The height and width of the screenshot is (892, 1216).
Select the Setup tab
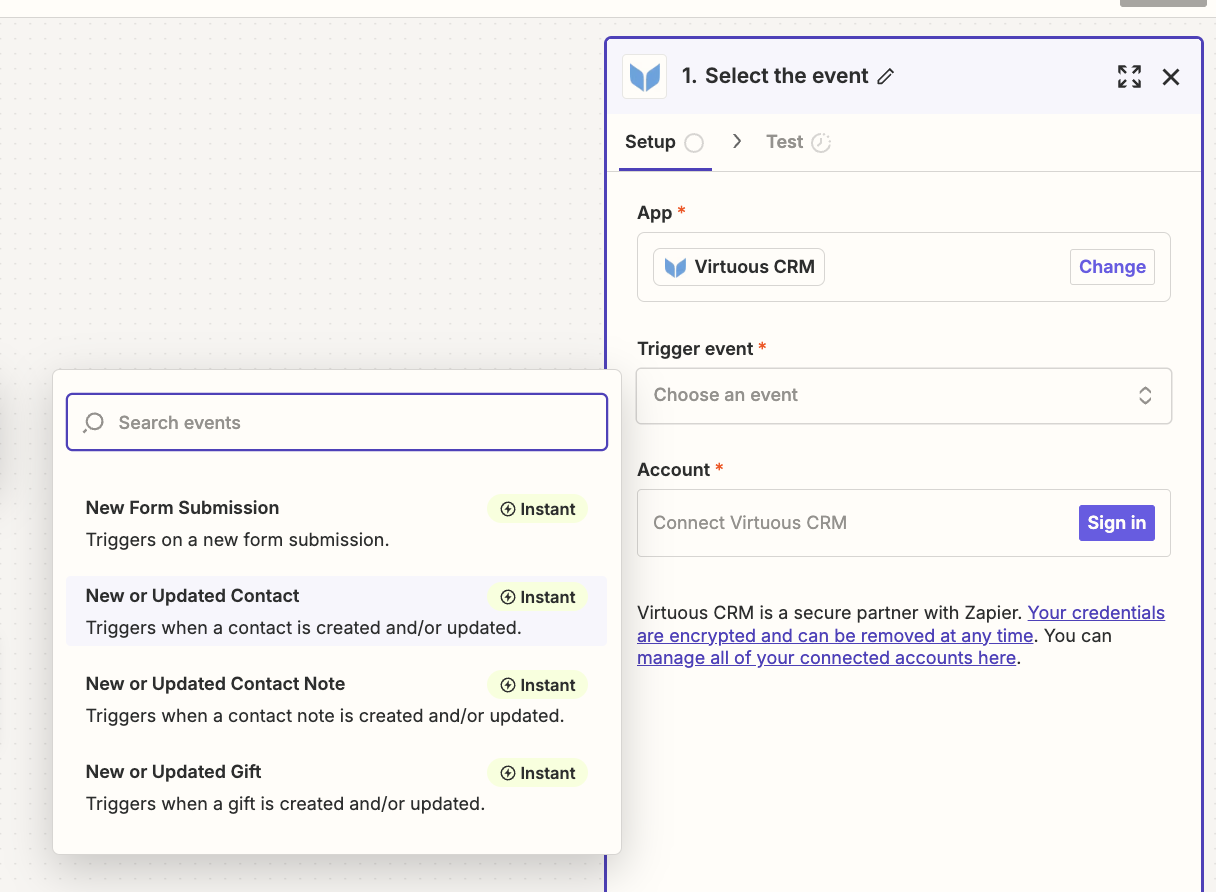coord(649,142)
